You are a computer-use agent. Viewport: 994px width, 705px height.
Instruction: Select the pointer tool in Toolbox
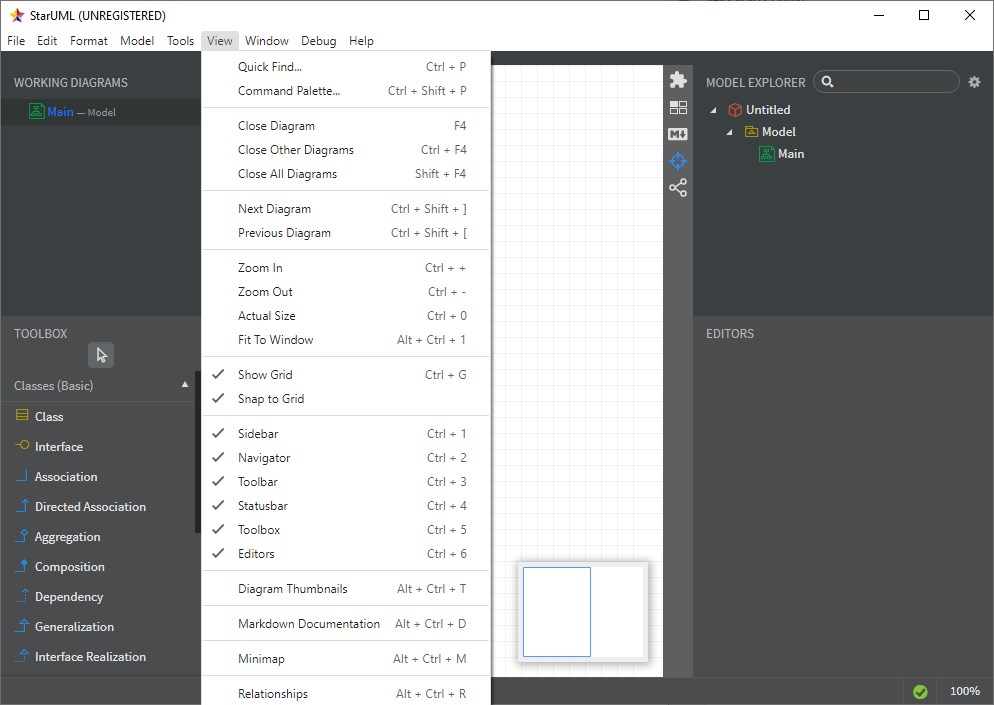click(101, 355)
